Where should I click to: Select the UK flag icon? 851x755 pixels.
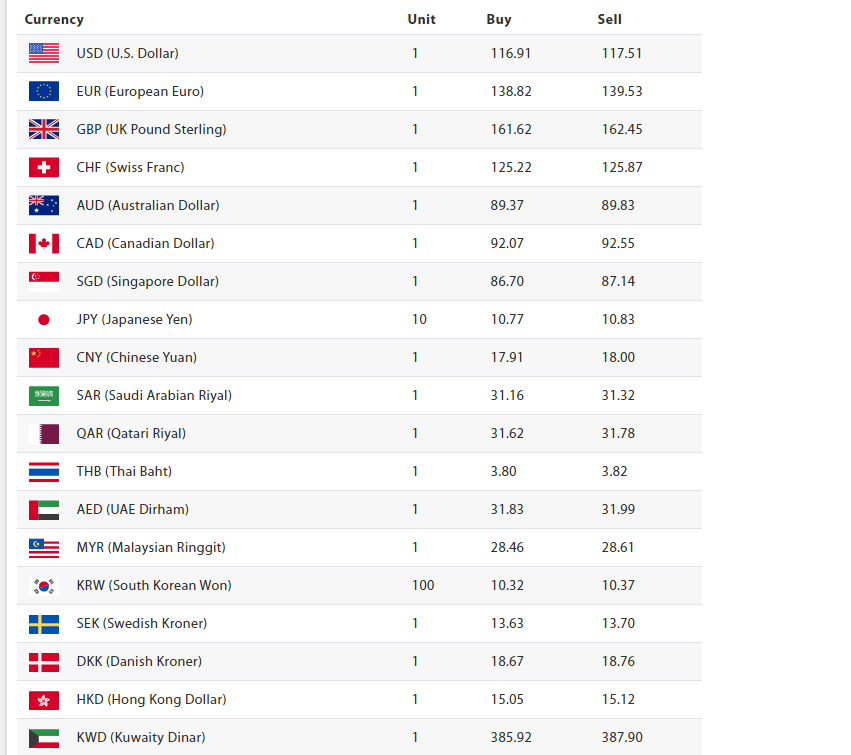click(44, 129)
